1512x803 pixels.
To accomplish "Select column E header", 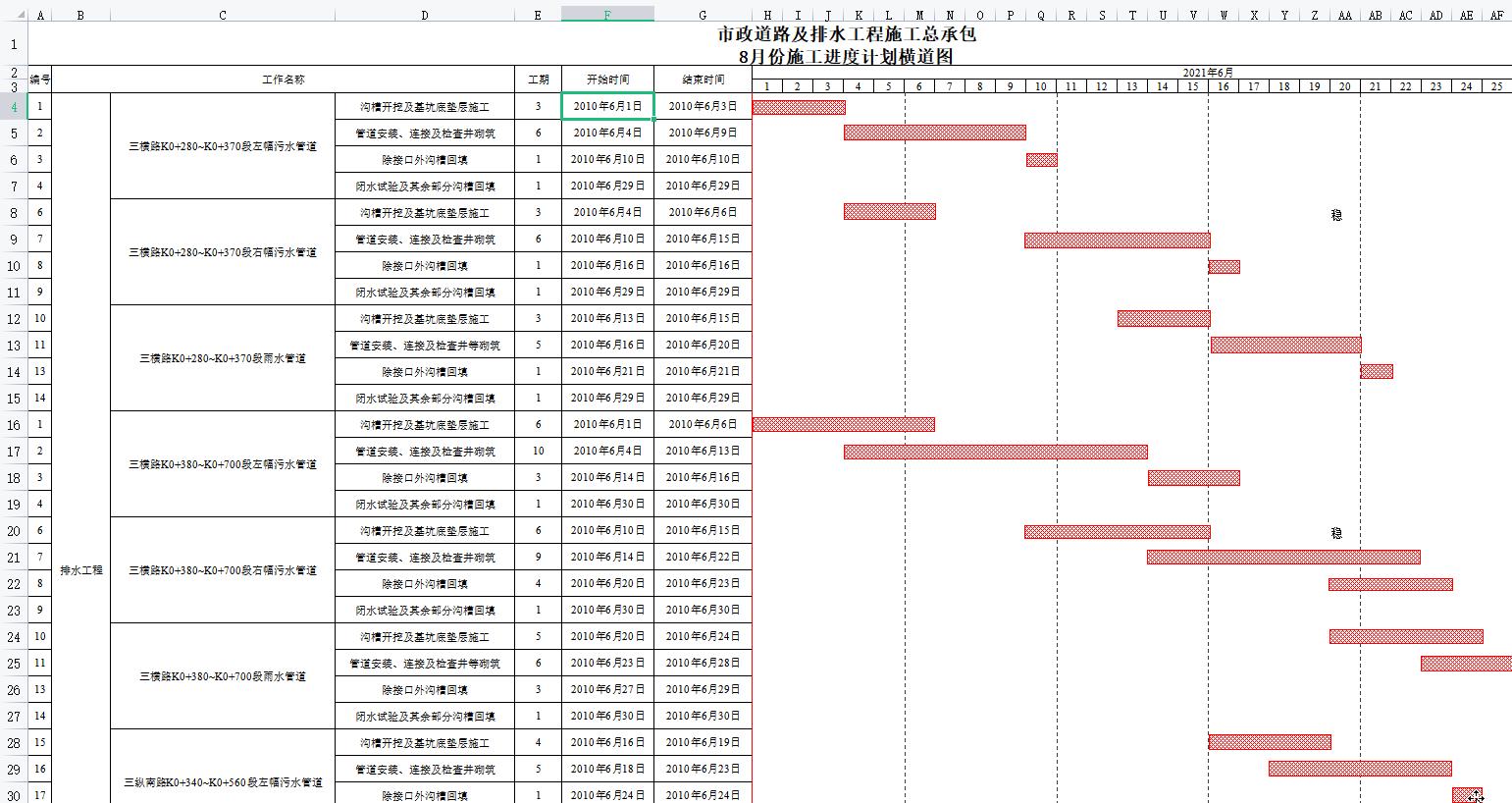I will click(536, 15).
